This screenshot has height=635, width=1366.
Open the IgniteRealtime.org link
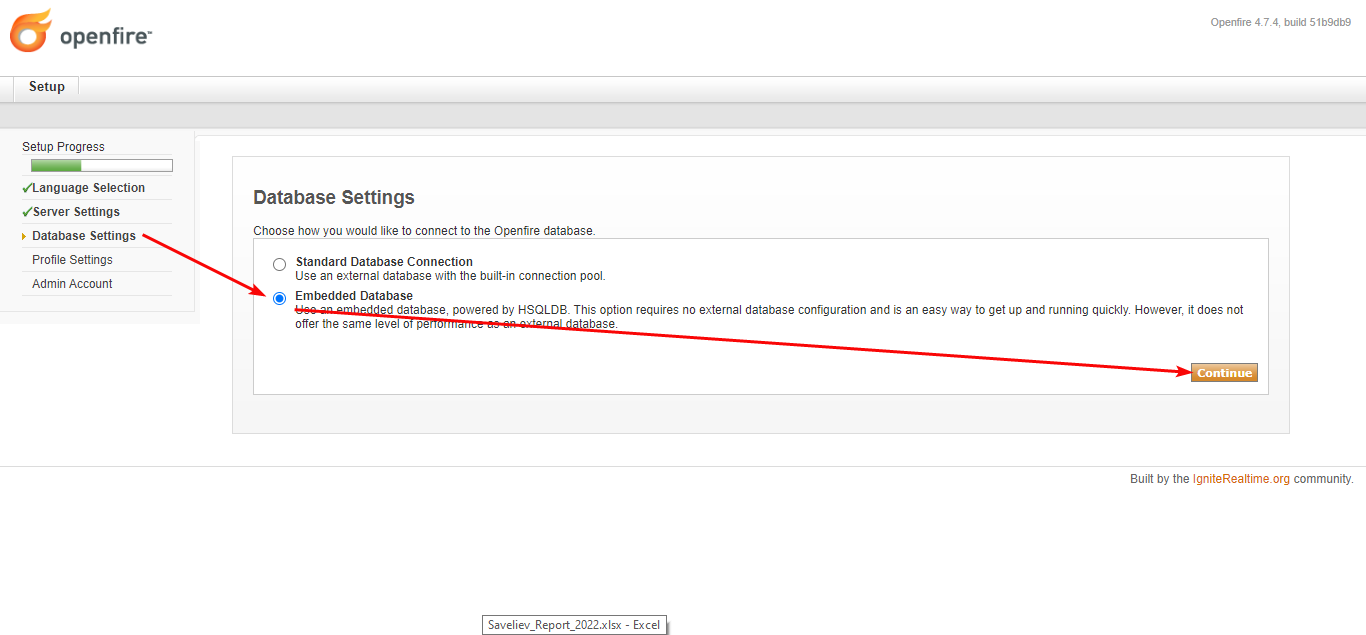(x=1241, y=479)
